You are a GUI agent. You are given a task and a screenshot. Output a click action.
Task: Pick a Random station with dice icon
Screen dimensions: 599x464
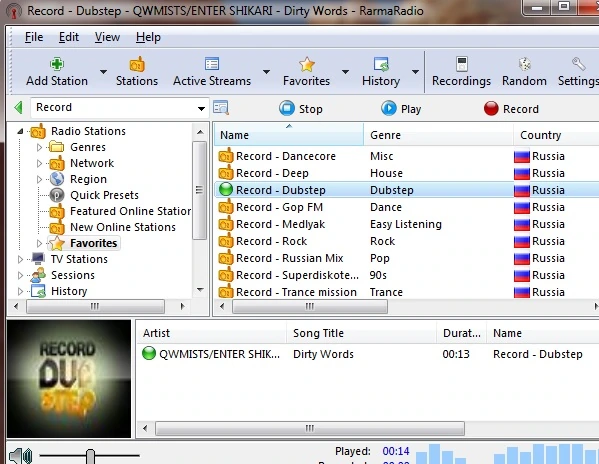524,64
